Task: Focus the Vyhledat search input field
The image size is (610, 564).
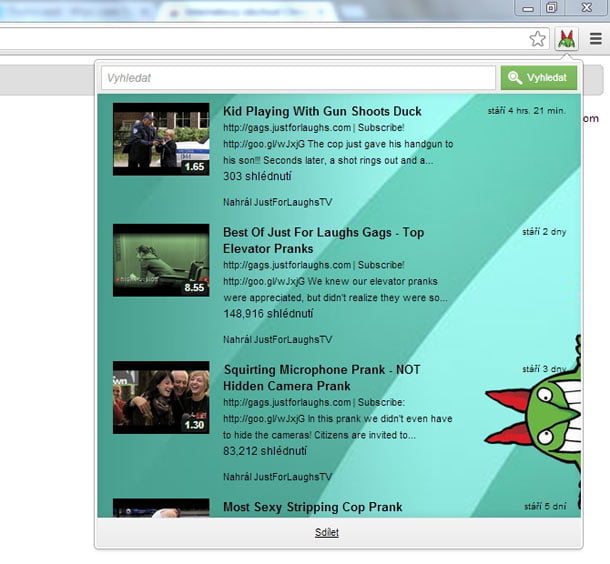Action: pos(298,78)
